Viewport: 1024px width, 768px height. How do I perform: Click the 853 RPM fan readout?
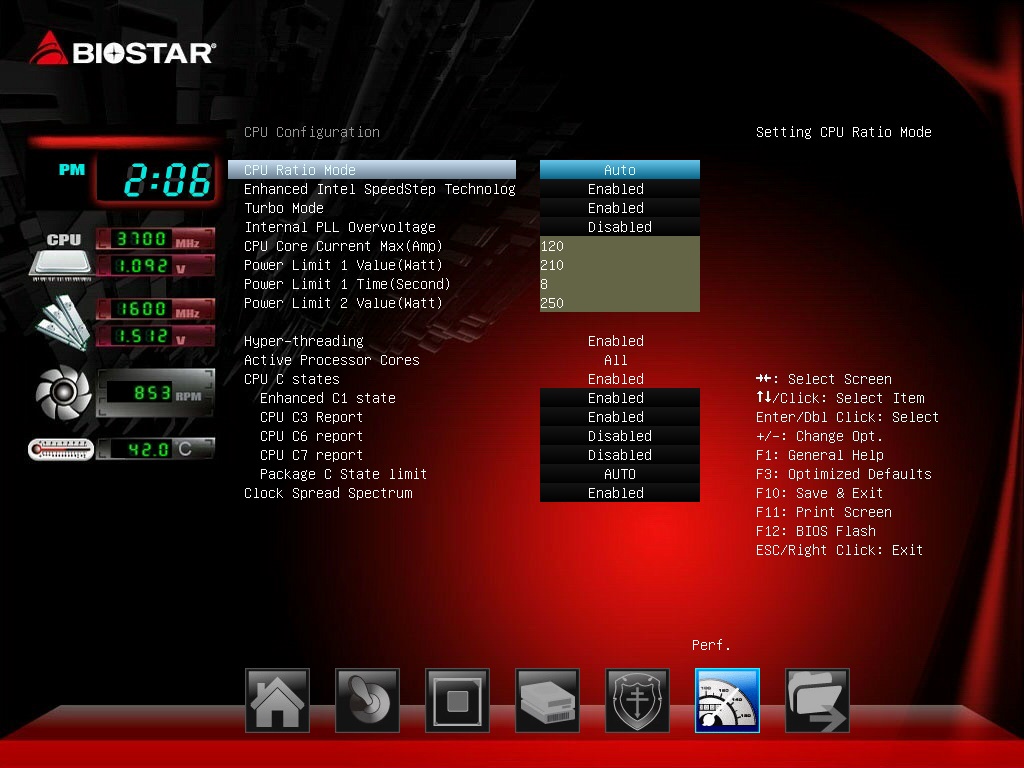(x=155, y=392)
